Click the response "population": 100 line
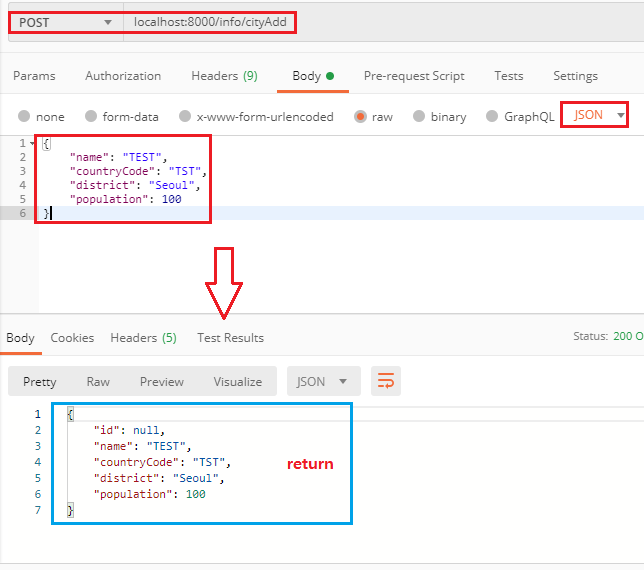Viewport: 644px width, 570px height. point(150,494)
